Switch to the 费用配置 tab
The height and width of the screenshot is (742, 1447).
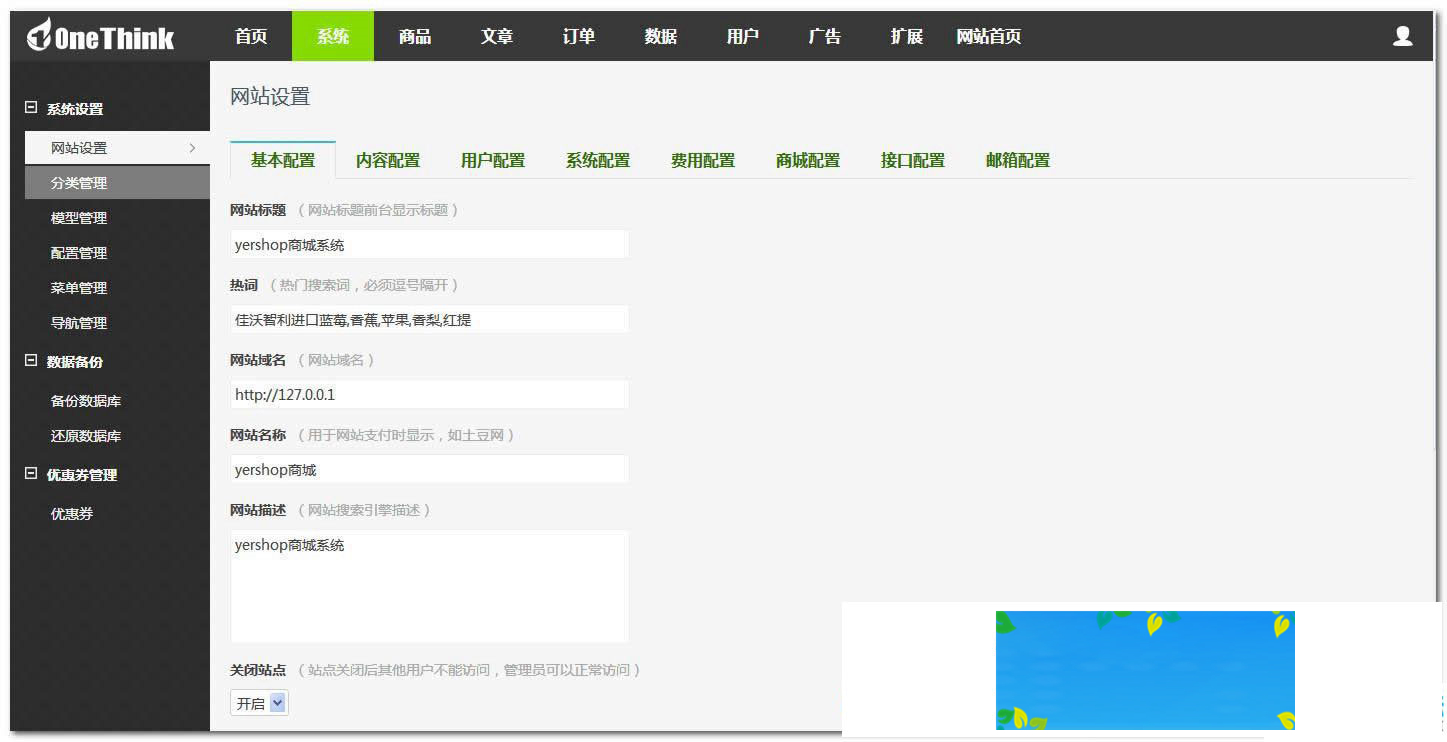702,159
